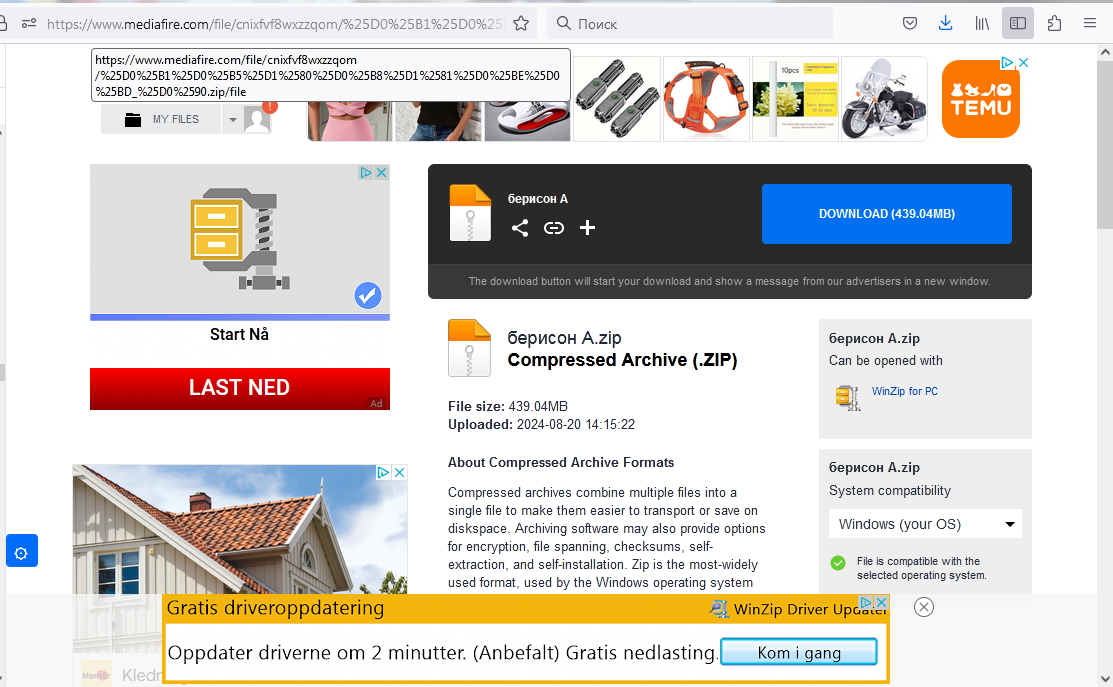Screen dimensions: 1113x687
Task: Open the extensions puzzle icon
Action: click(x=1054, y=23)
